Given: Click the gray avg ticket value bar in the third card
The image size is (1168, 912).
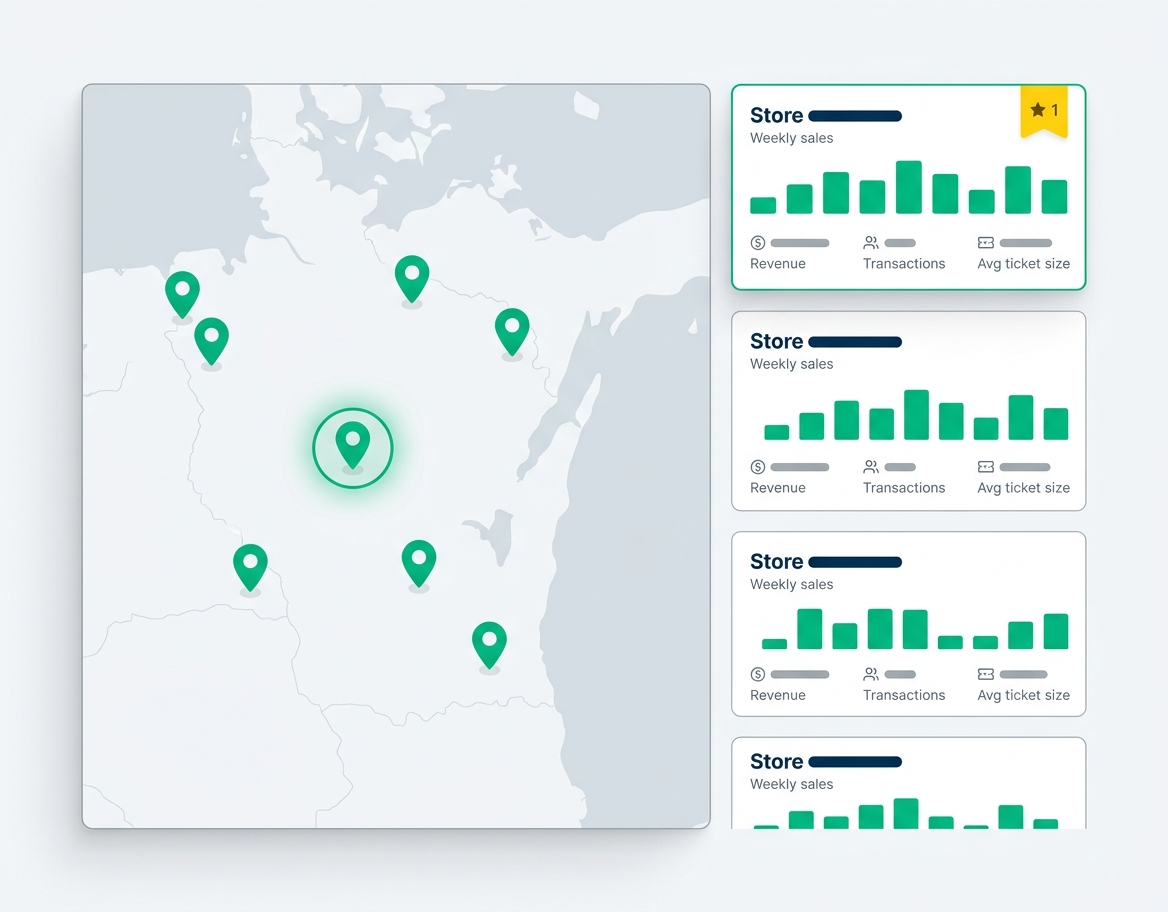Looking at the screenshot, I should 1023,674.
